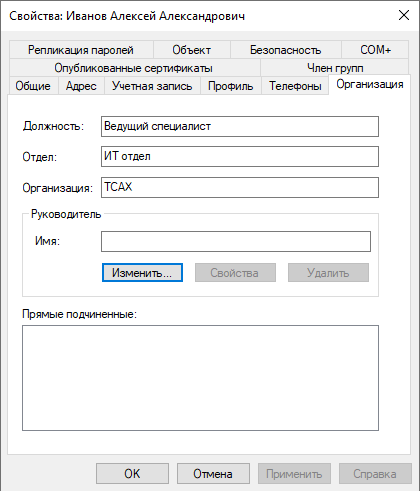Open the Профиль tab
Screen dimensions: 420x491
coord(231,86)
